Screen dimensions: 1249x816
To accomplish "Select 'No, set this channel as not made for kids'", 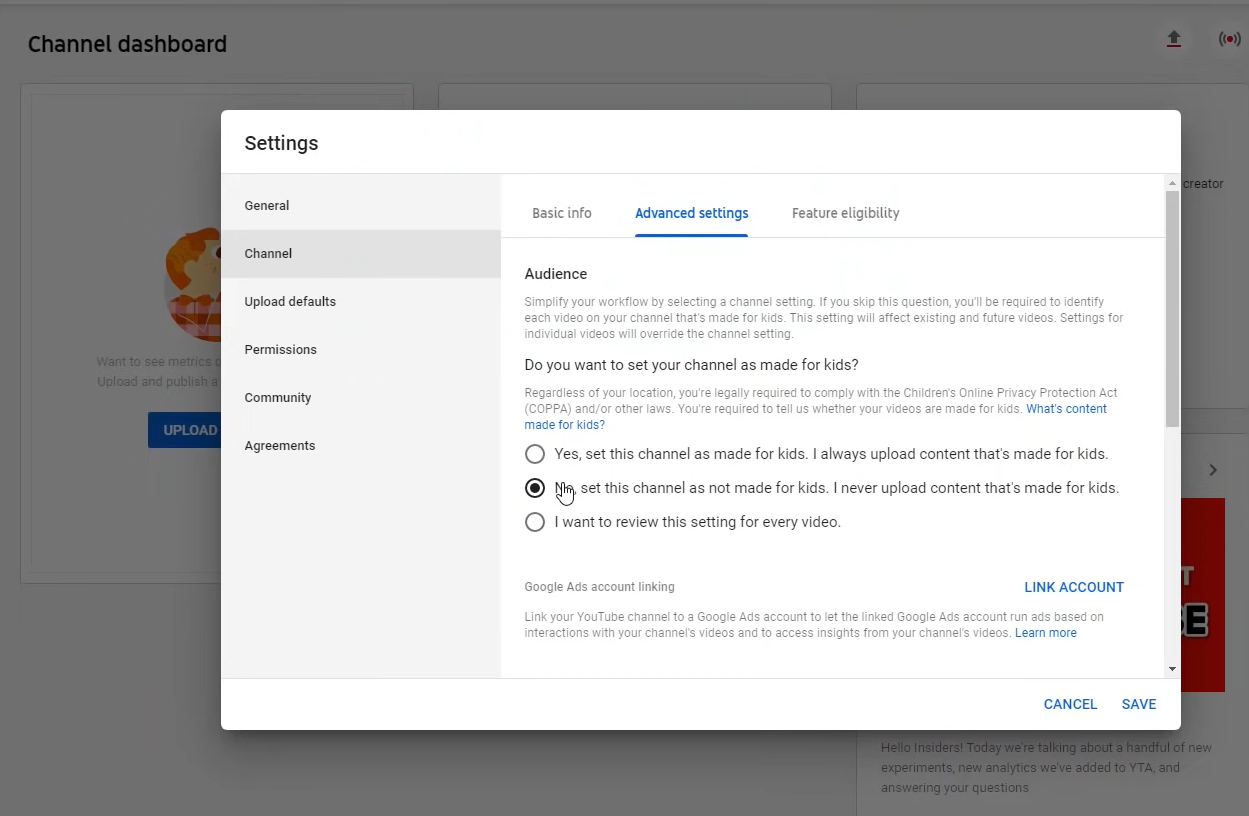I will [535, 488].
